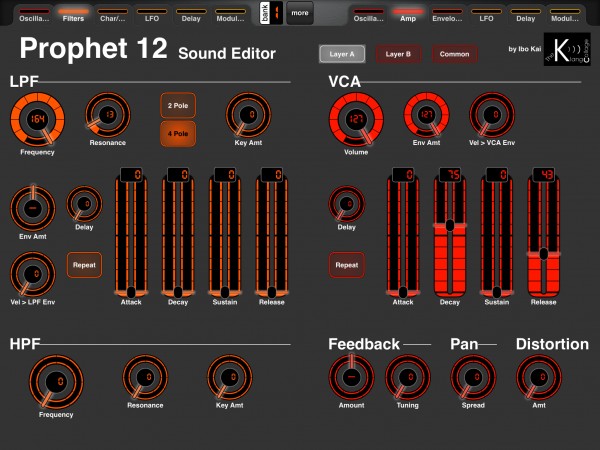
Task: Click the LPF Release slider
Action: 272,235
